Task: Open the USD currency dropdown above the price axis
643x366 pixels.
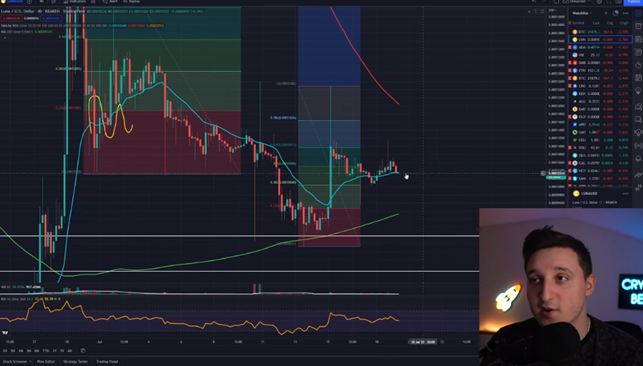Action: pos(552,10)
